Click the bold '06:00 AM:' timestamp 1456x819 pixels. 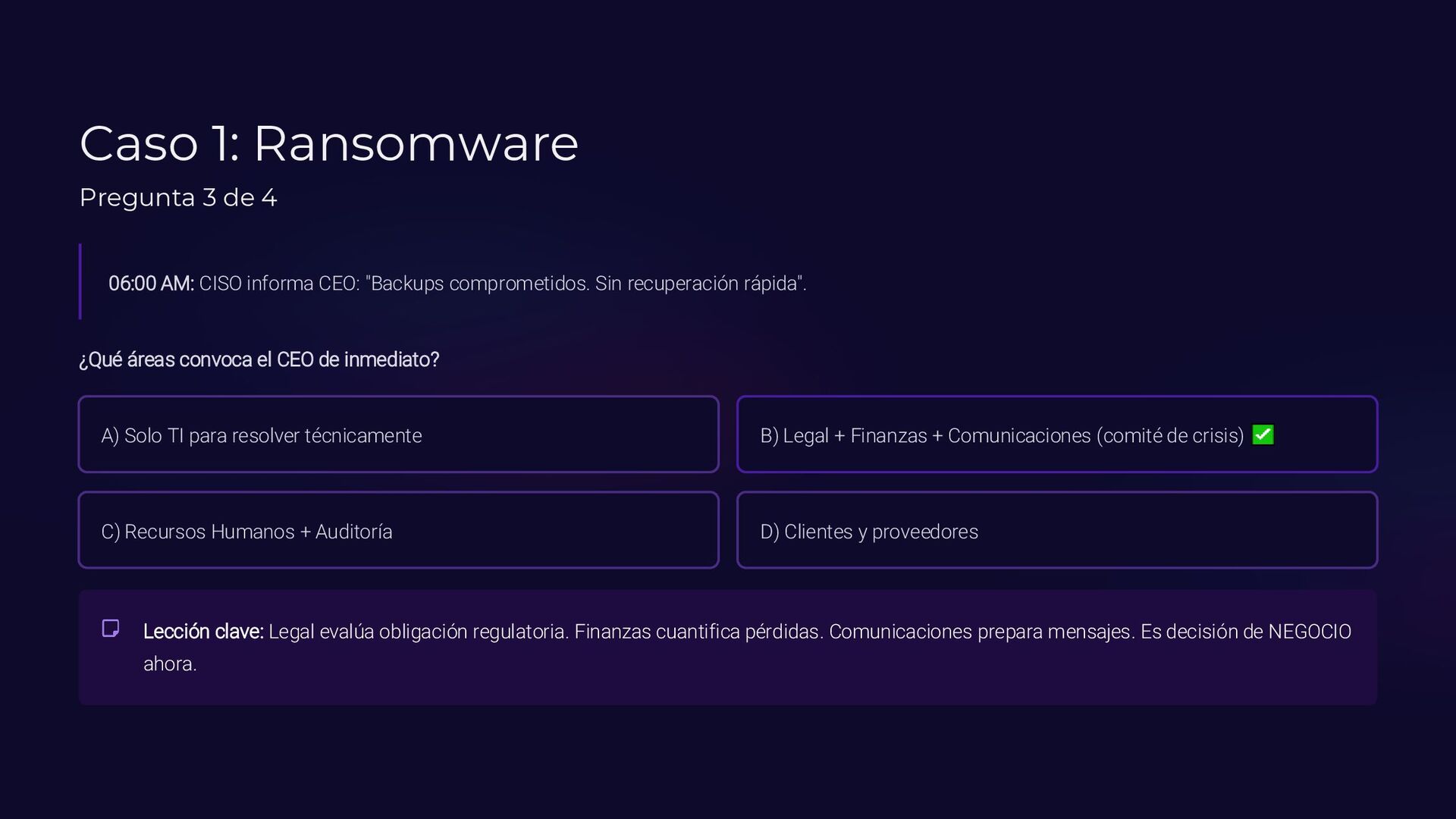click(x=151, y=284)
